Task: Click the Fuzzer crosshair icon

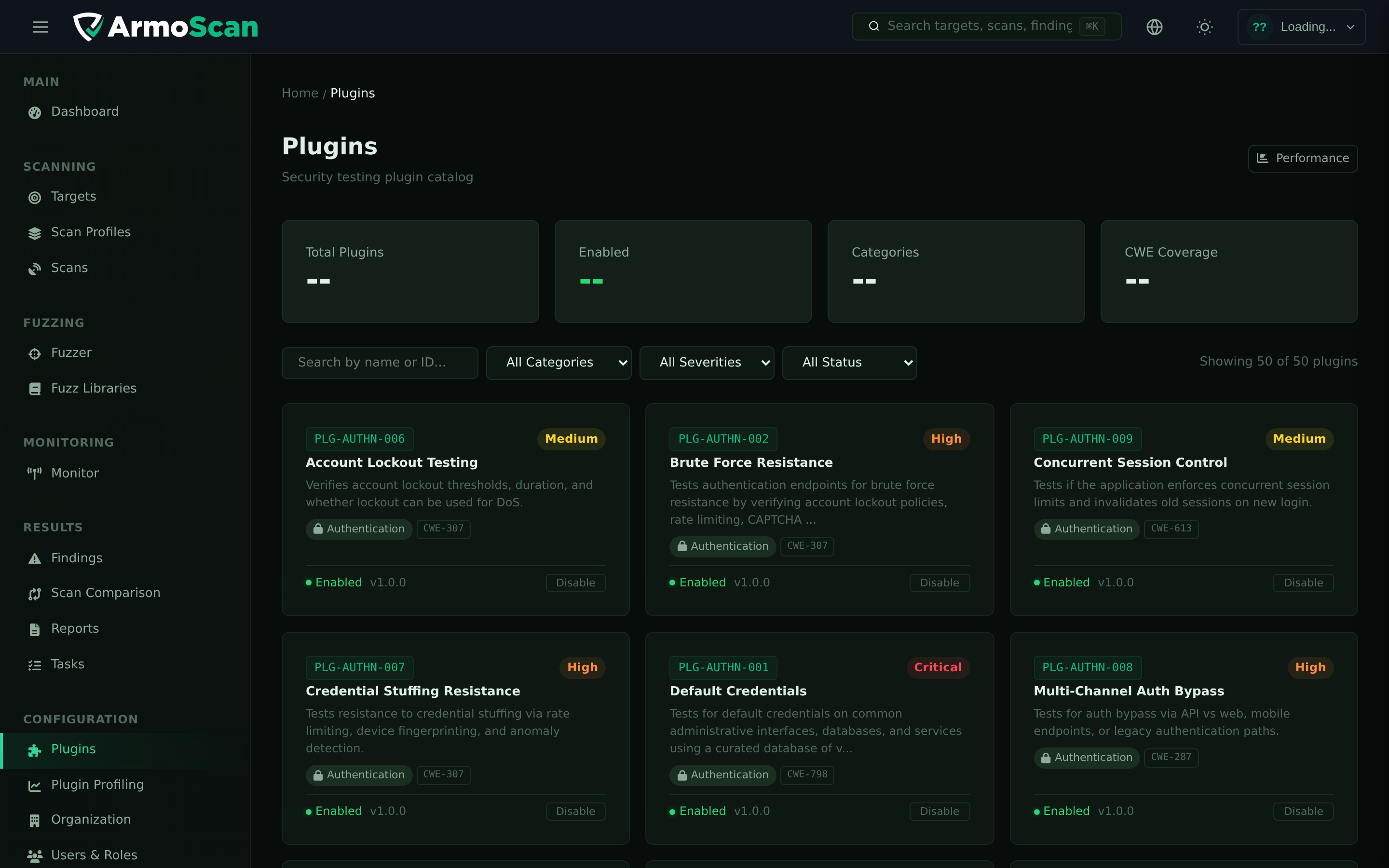Action: (34, 353)
